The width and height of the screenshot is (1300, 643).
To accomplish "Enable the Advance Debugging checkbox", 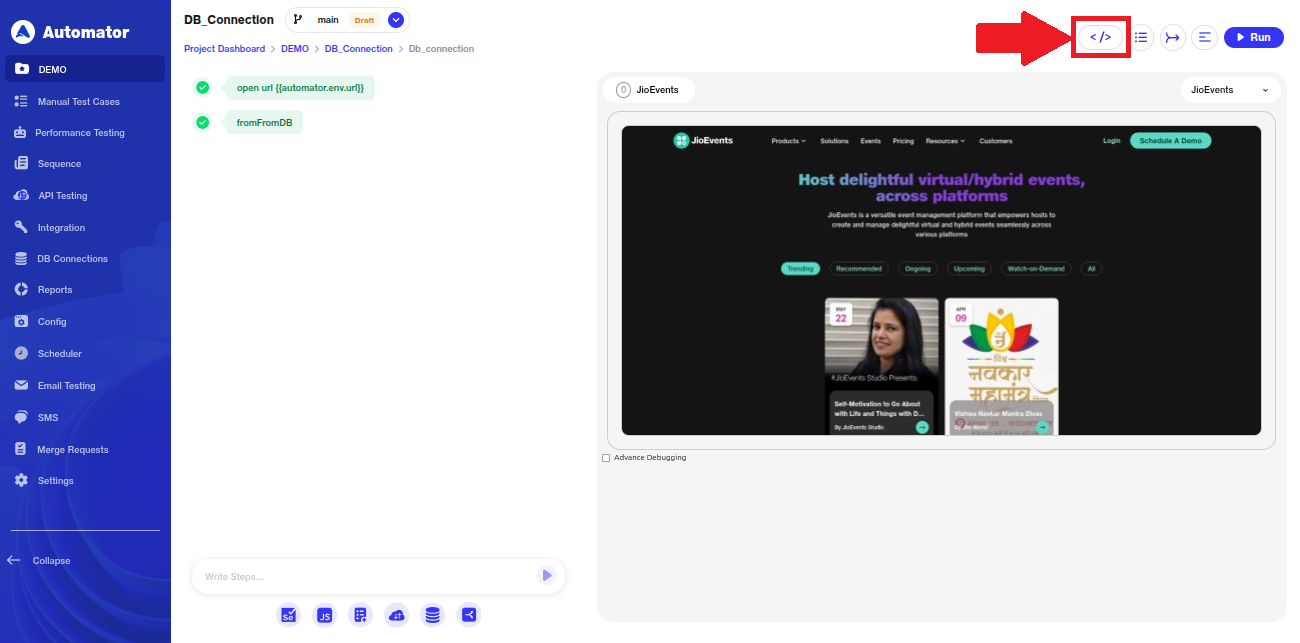I will (606, 458).
